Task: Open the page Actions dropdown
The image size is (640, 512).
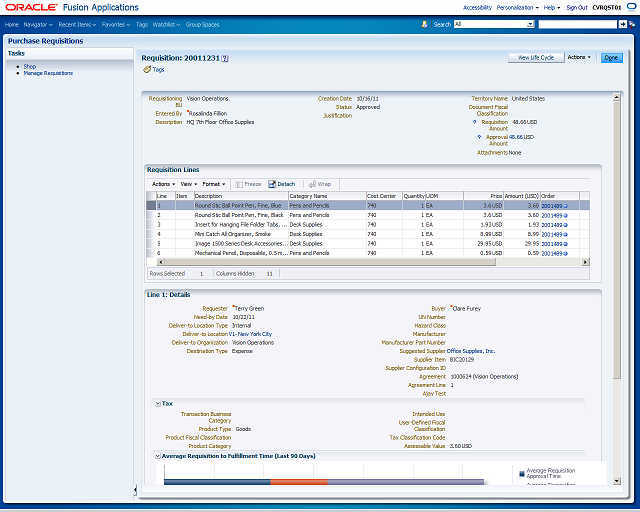Action: (579, 57)
